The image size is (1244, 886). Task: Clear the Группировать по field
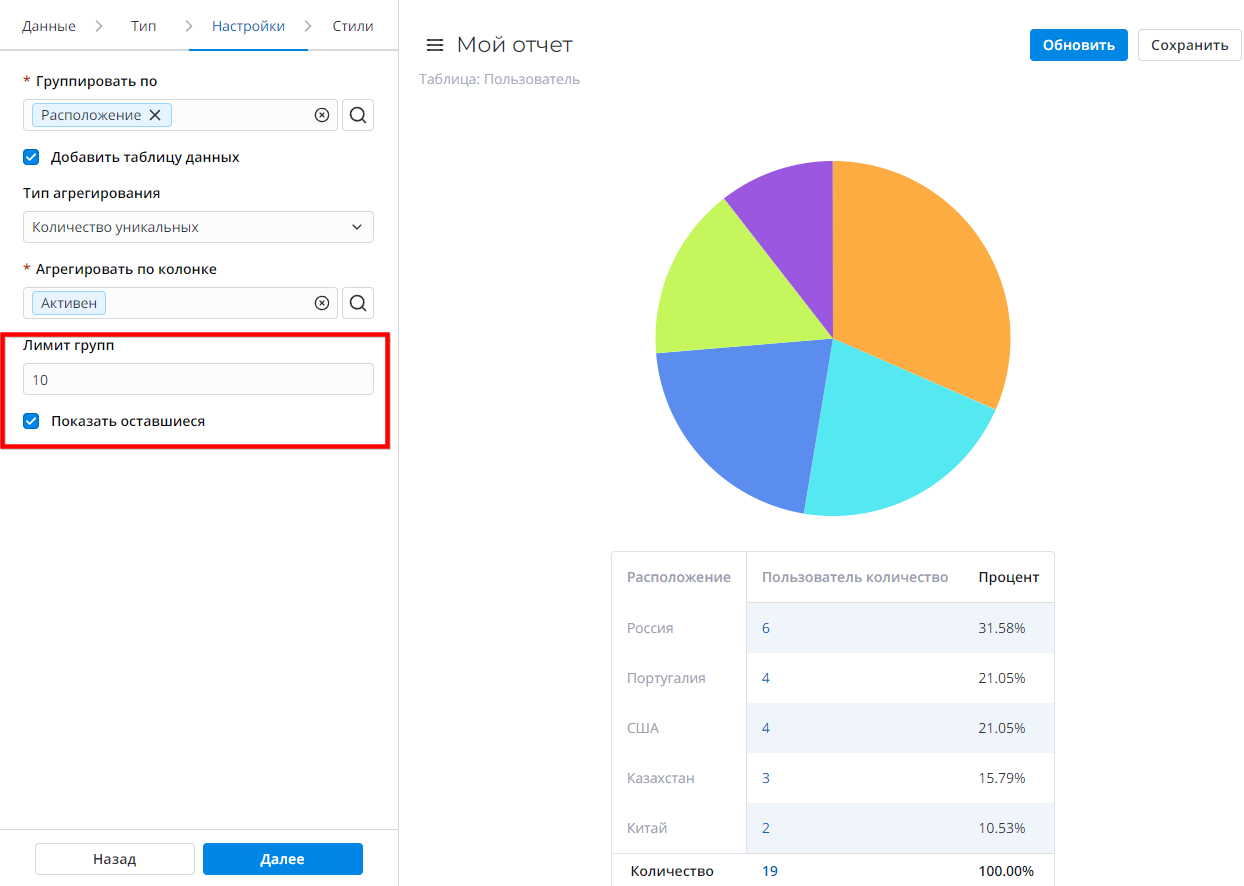coord(322,115)
